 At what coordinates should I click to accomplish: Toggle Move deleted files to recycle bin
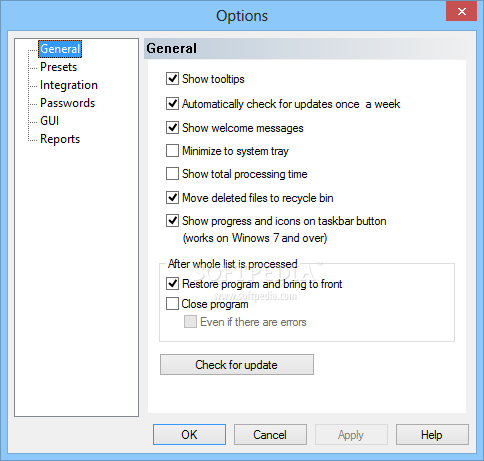(172, 198)
